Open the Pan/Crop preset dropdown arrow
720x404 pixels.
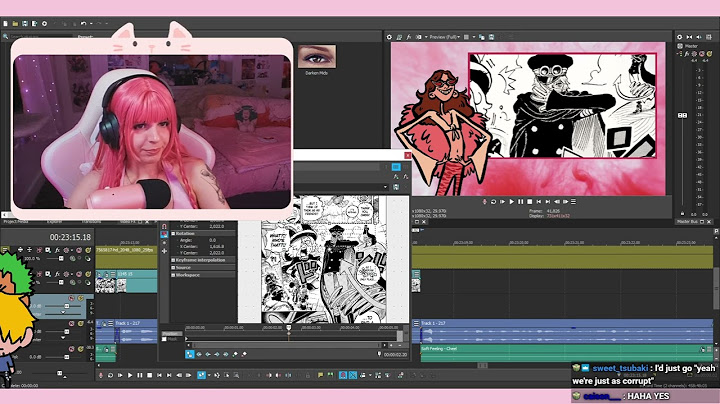point(385,187)
